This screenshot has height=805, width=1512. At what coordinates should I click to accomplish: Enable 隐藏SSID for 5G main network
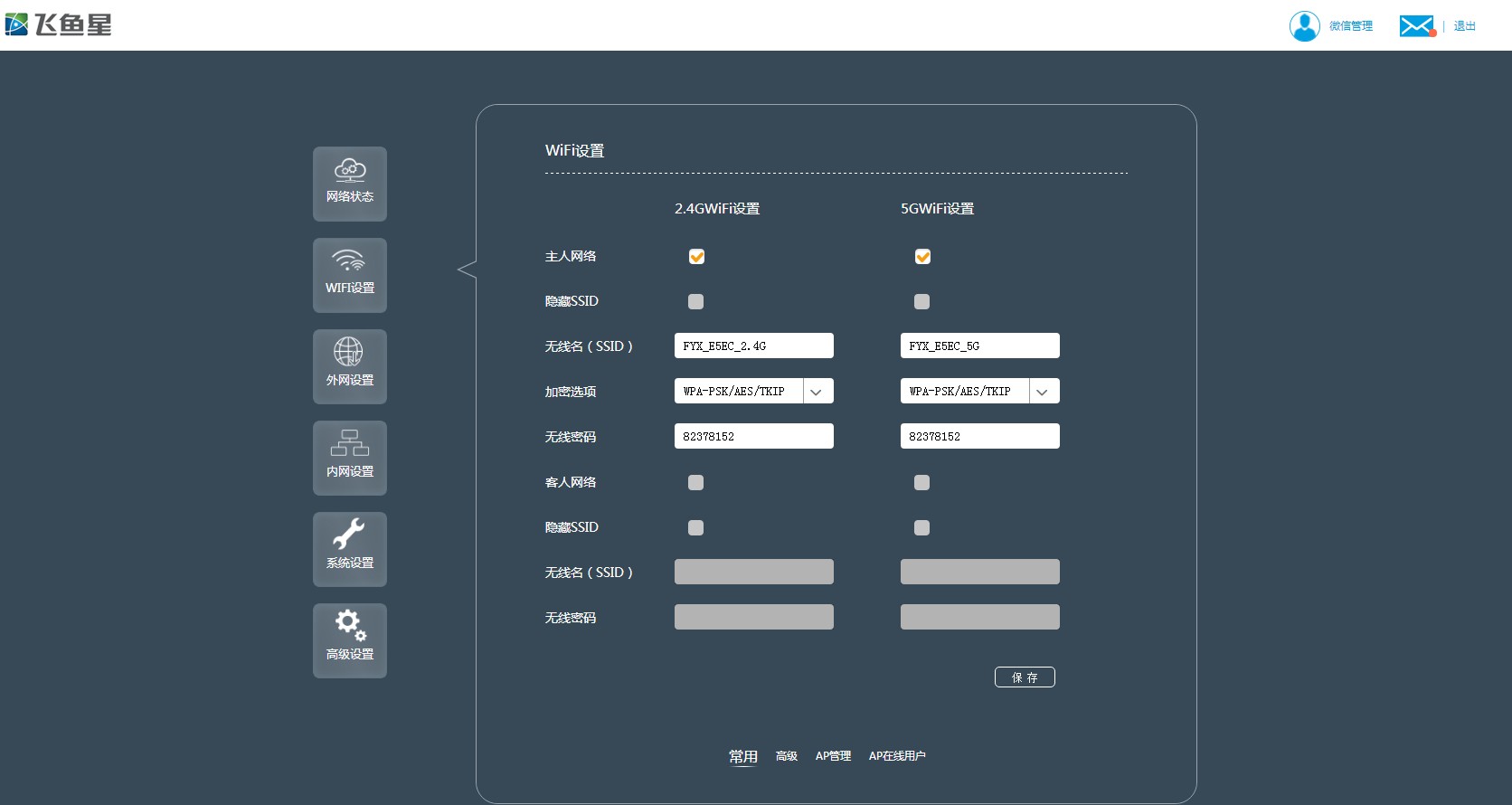921,302
